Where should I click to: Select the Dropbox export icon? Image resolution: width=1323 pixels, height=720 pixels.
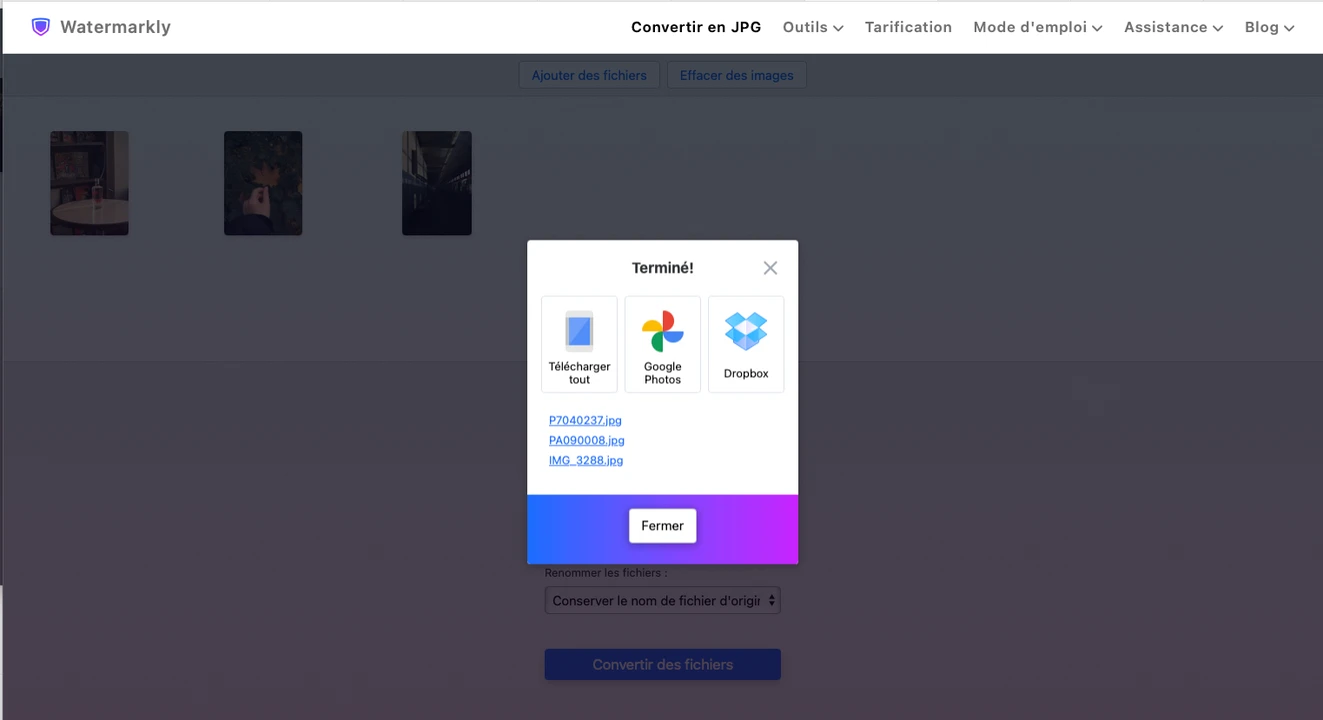pyautogui.click(x=746, y=343)
